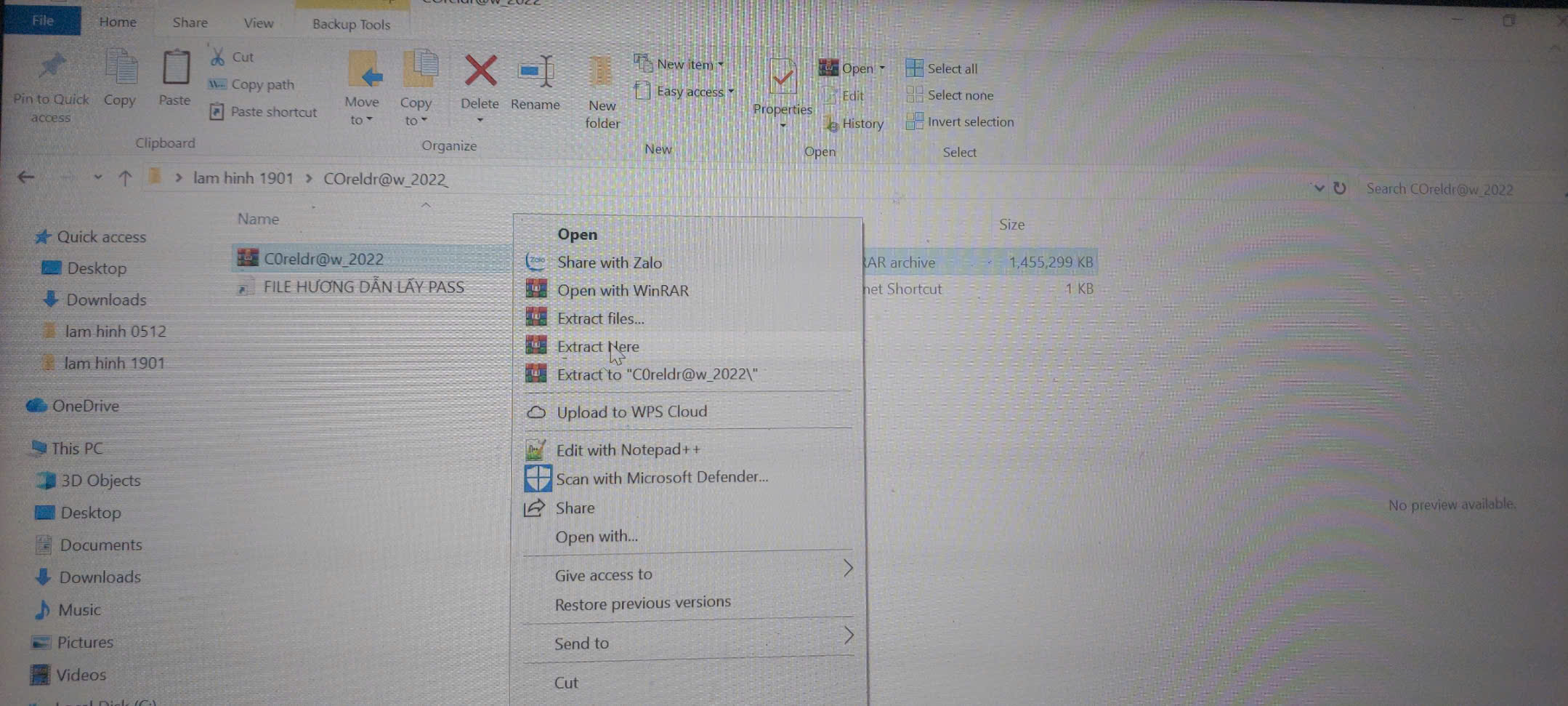Click the New folder icon
This screenshot has width=1568, height=706.
[x=601, y=73]
